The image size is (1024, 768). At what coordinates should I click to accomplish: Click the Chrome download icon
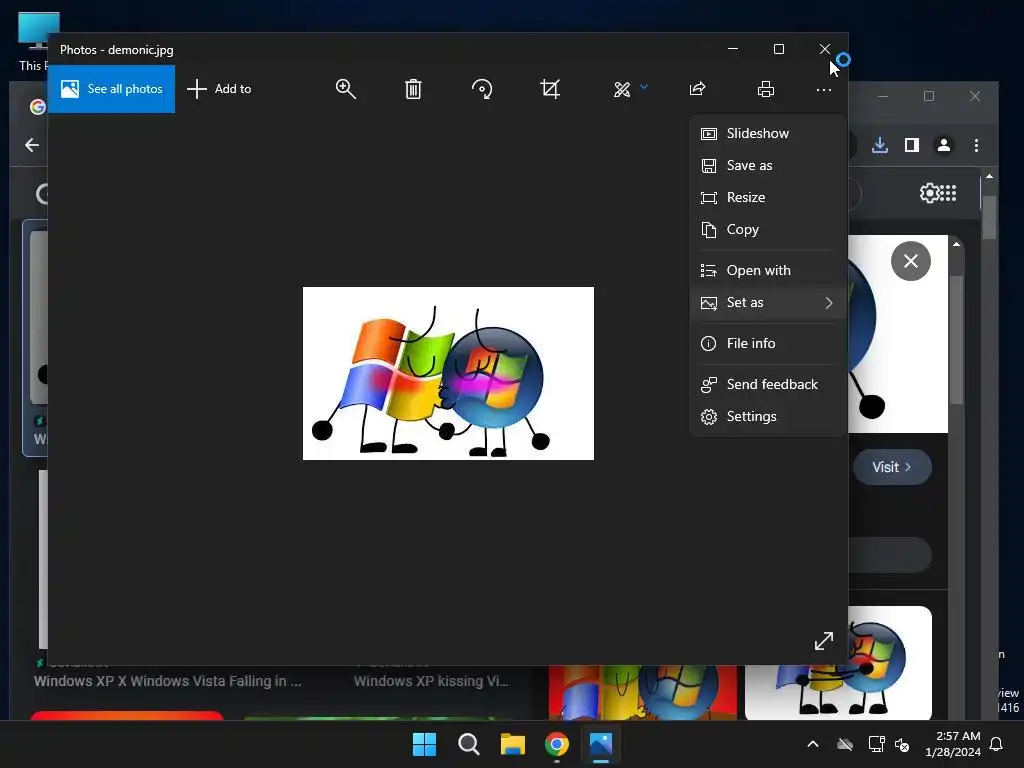880,145
